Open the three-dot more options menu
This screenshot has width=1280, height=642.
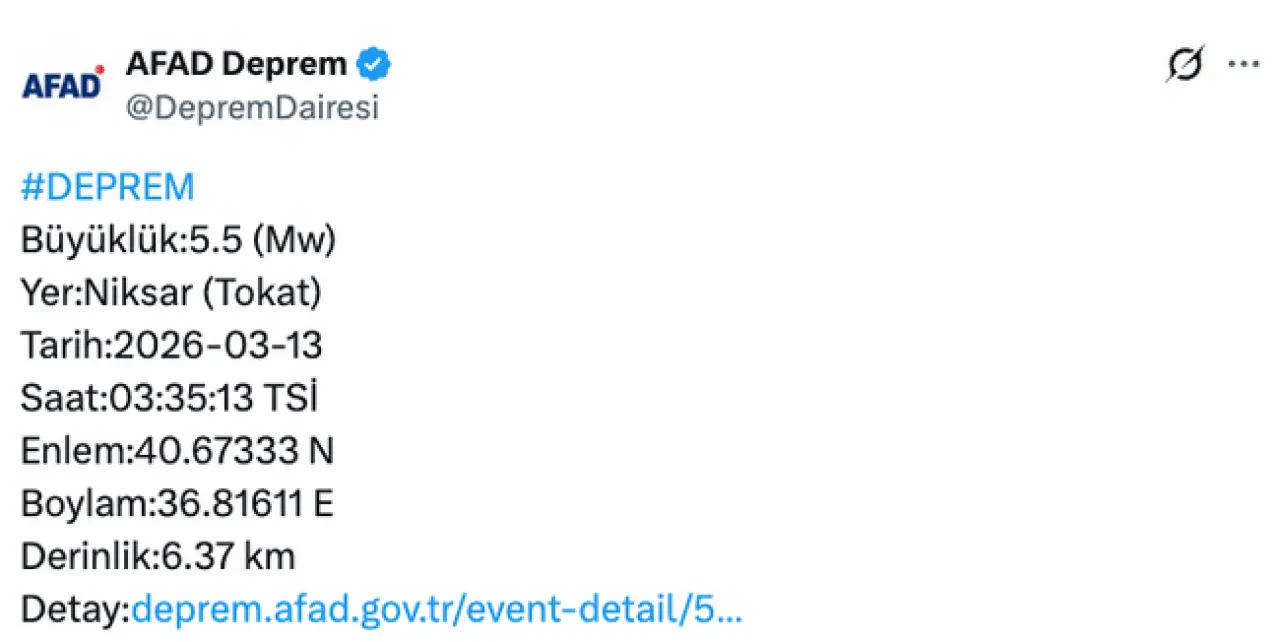tap(1243, 65)
